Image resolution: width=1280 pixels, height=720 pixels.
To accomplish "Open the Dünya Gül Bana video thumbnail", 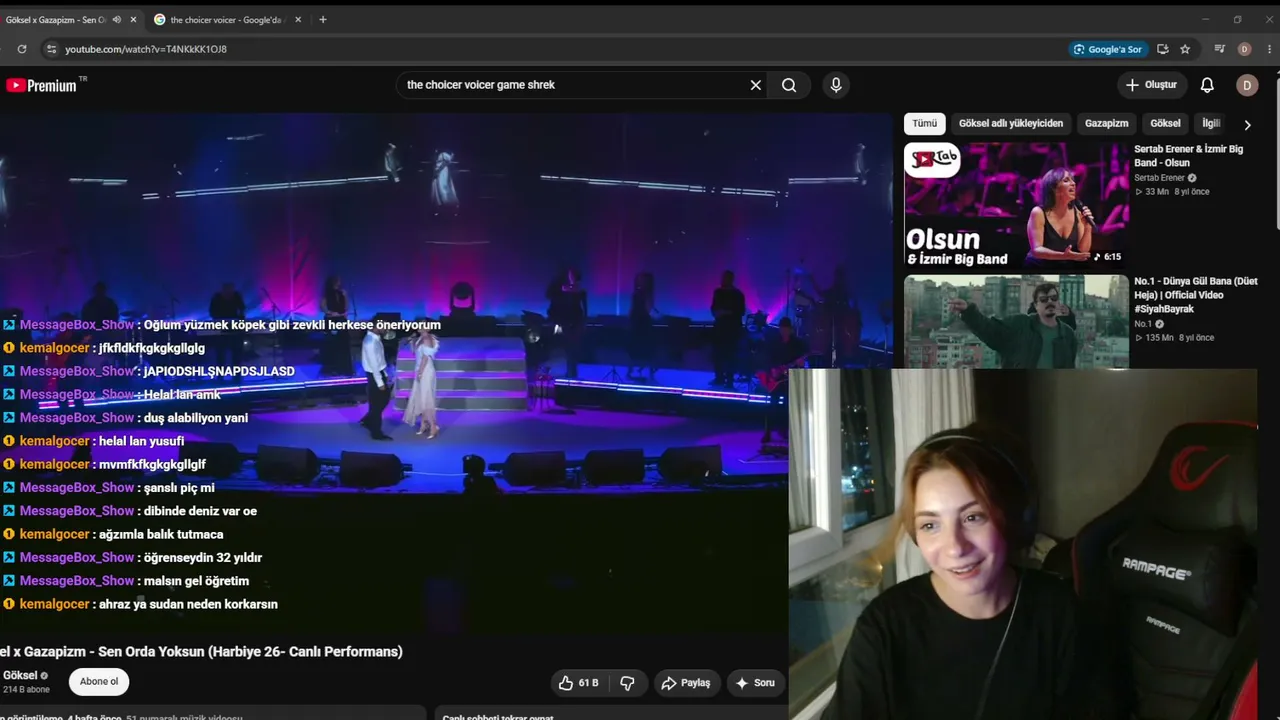I will [x=1016, y=322].
